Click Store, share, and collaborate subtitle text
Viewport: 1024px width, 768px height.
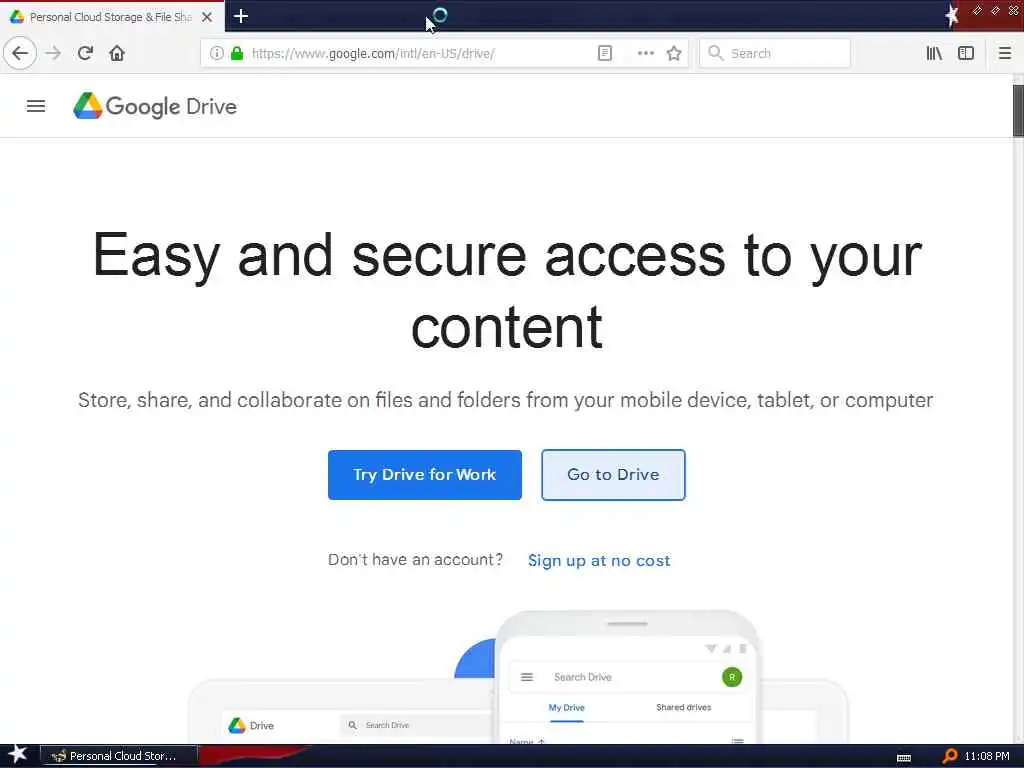(x=505, y=400)
